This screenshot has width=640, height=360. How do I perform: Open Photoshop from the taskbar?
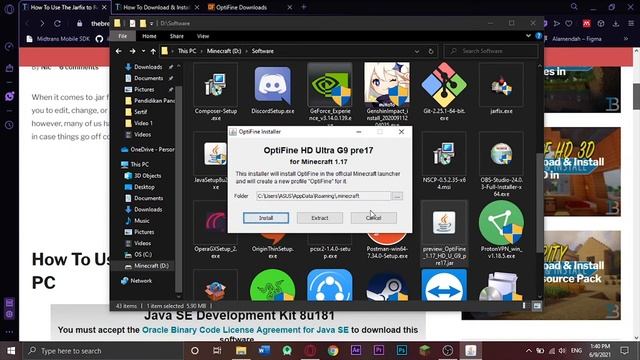click(x=402, y=351)
